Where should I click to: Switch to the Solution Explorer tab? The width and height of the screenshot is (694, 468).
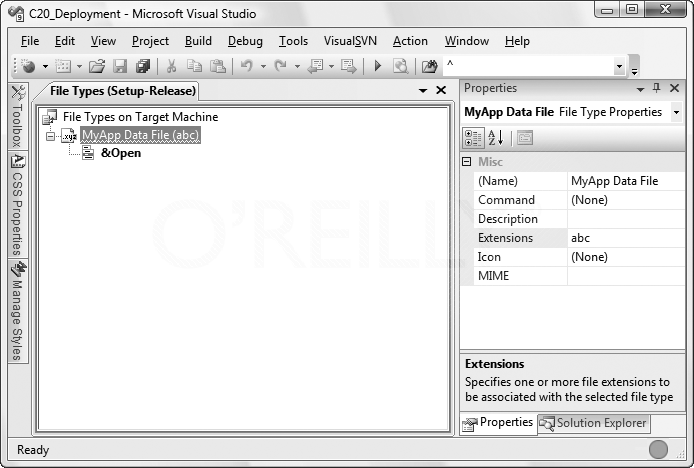[594, 423]
